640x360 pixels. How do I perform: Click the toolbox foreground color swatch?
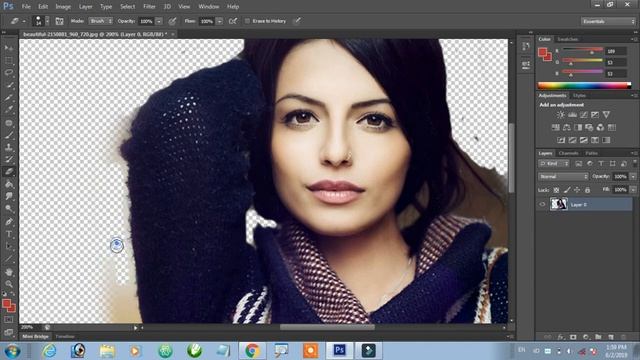[7, 303]
